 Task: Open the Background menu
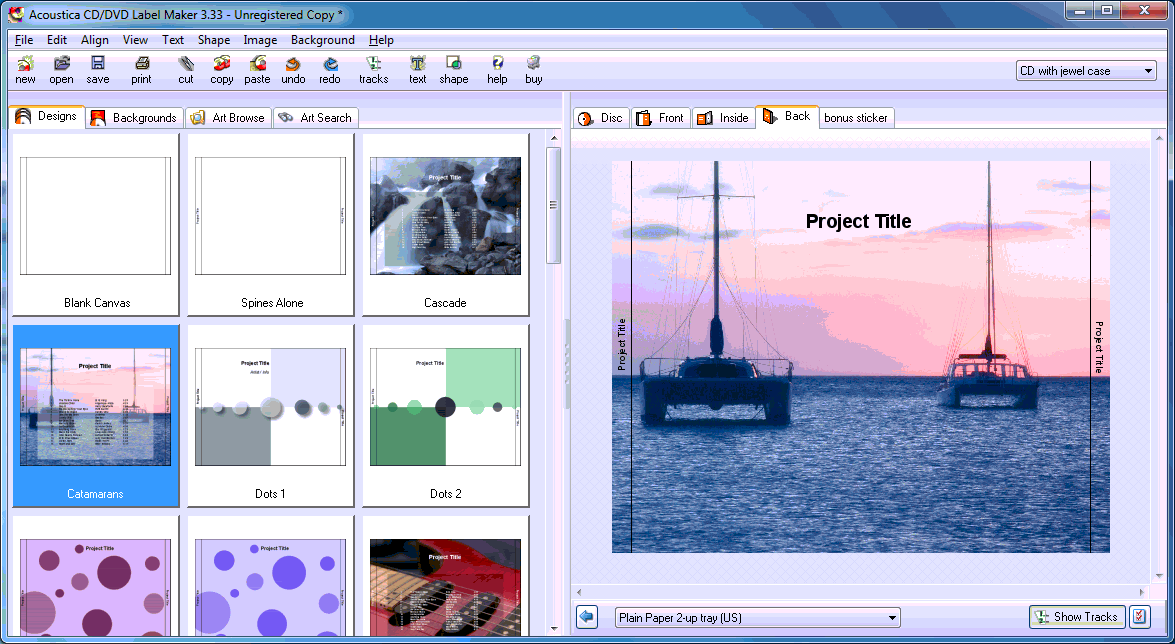point(322,40)
